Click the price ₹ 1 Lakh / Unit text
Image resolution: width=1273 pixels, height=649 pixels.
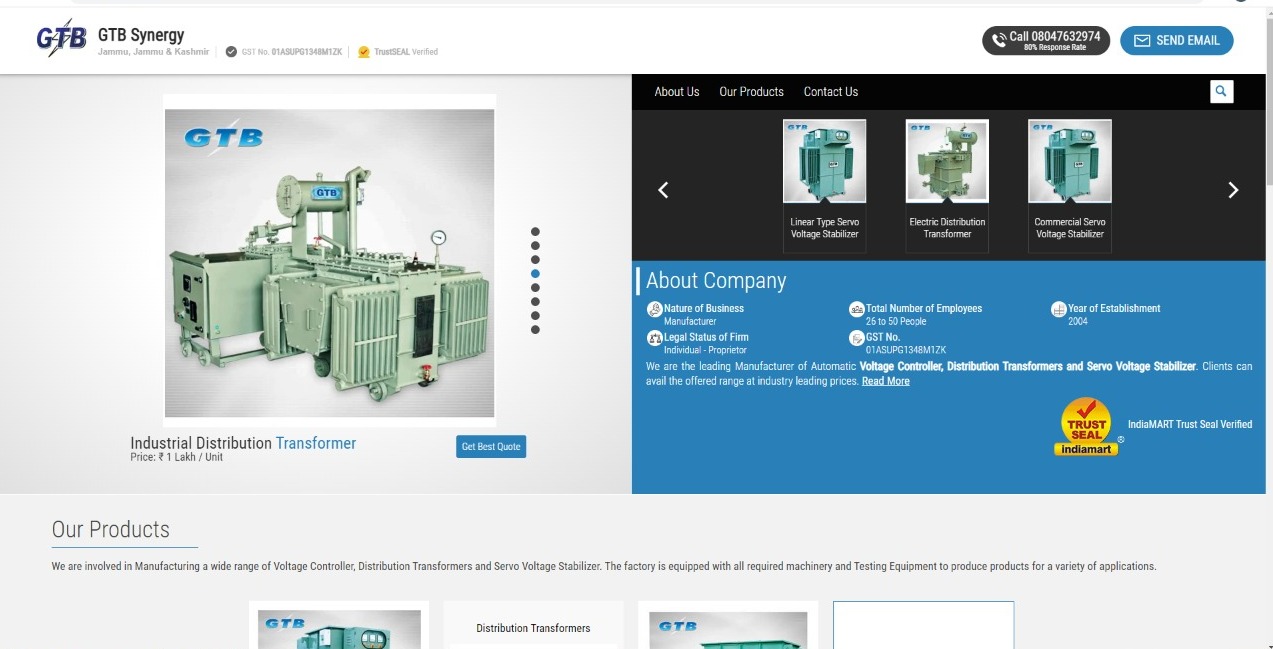177,457
